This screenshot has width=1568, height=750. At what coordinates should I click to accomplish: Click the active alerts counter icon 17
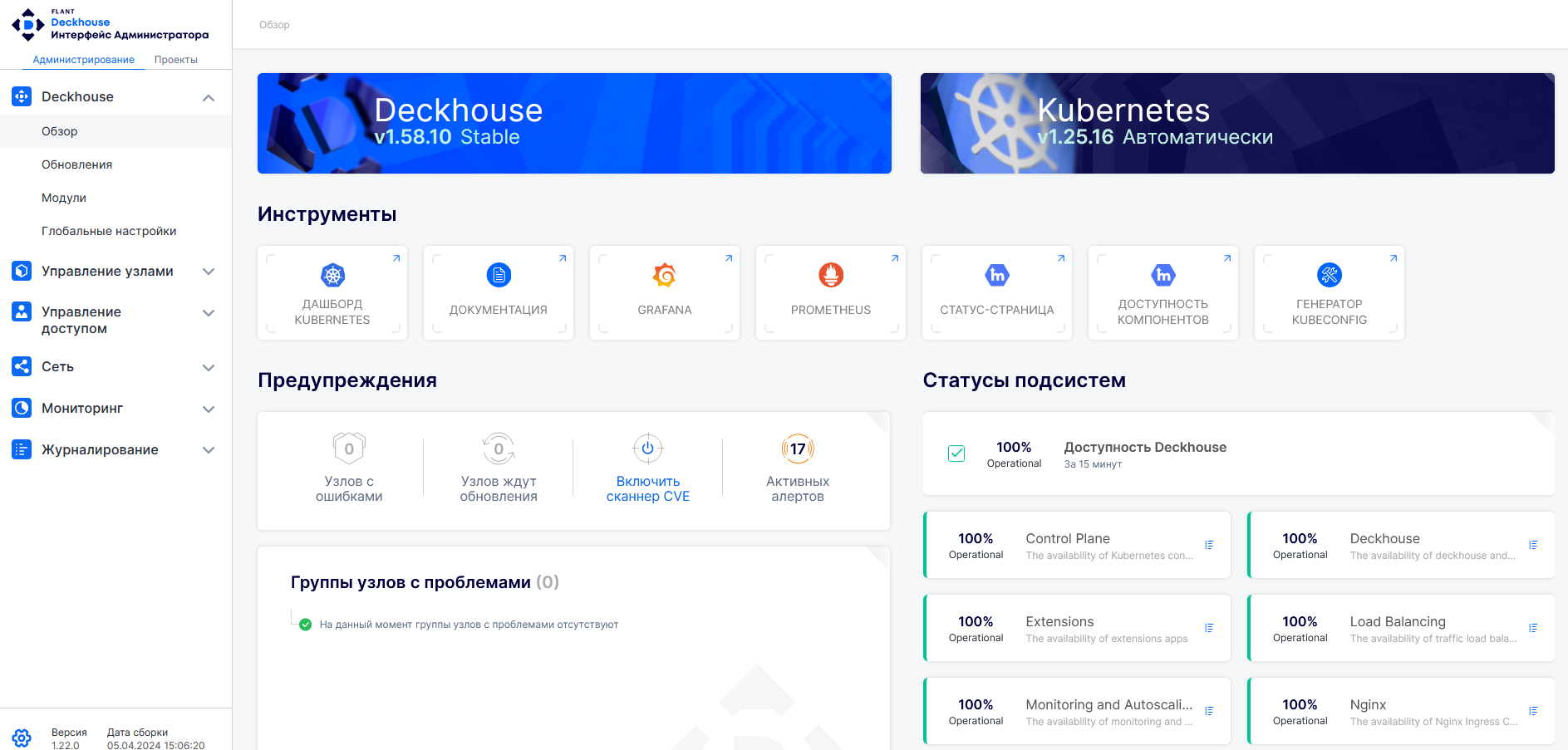[798, 449]
